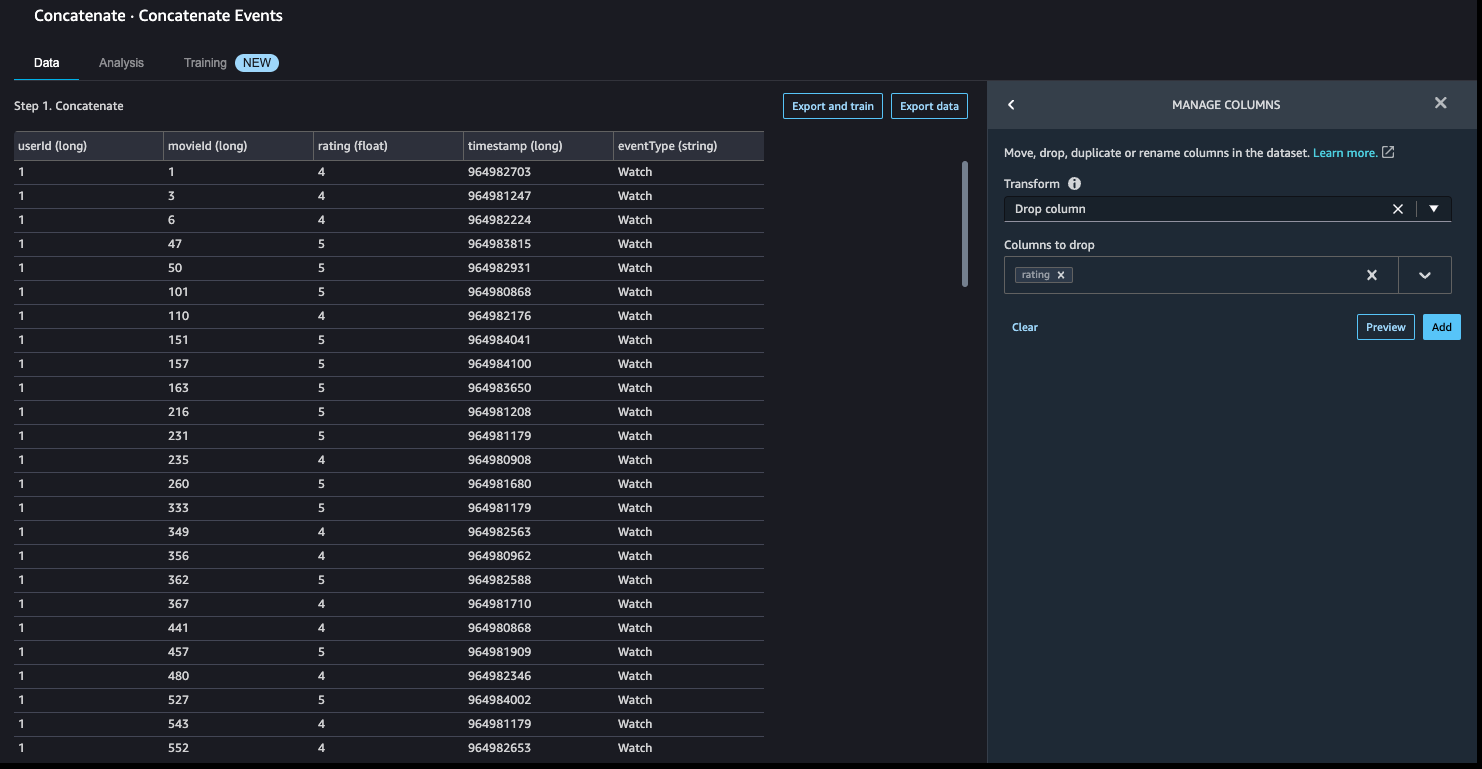Switch to the Analysis tab
The height and width of the screenshot is (769, 1482).
click(x=121, y=63)
